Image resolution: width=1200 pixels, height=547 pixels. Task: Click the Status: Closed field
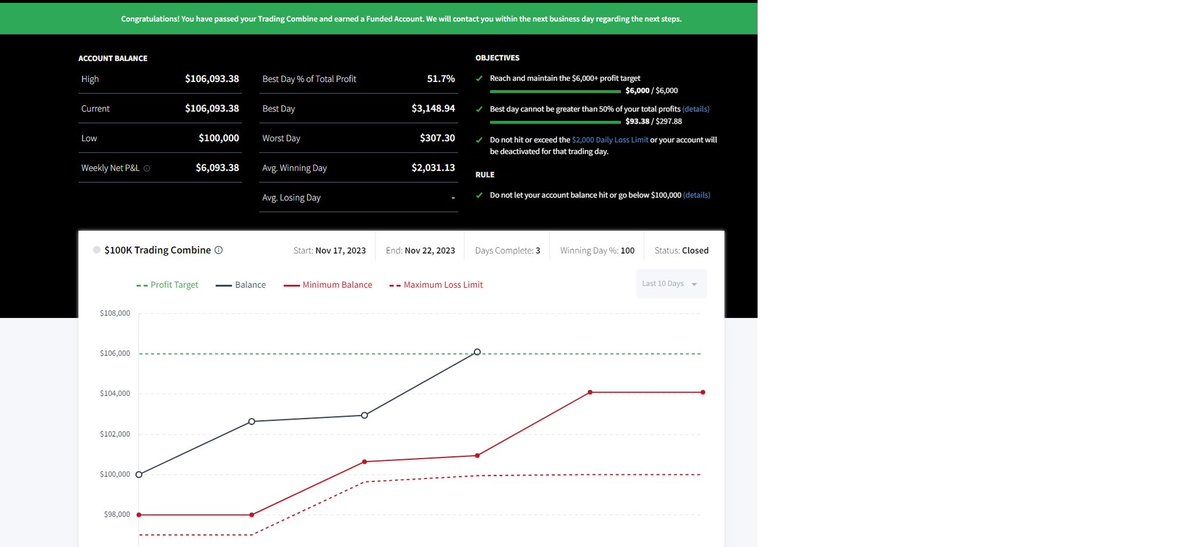coord(681,250)
